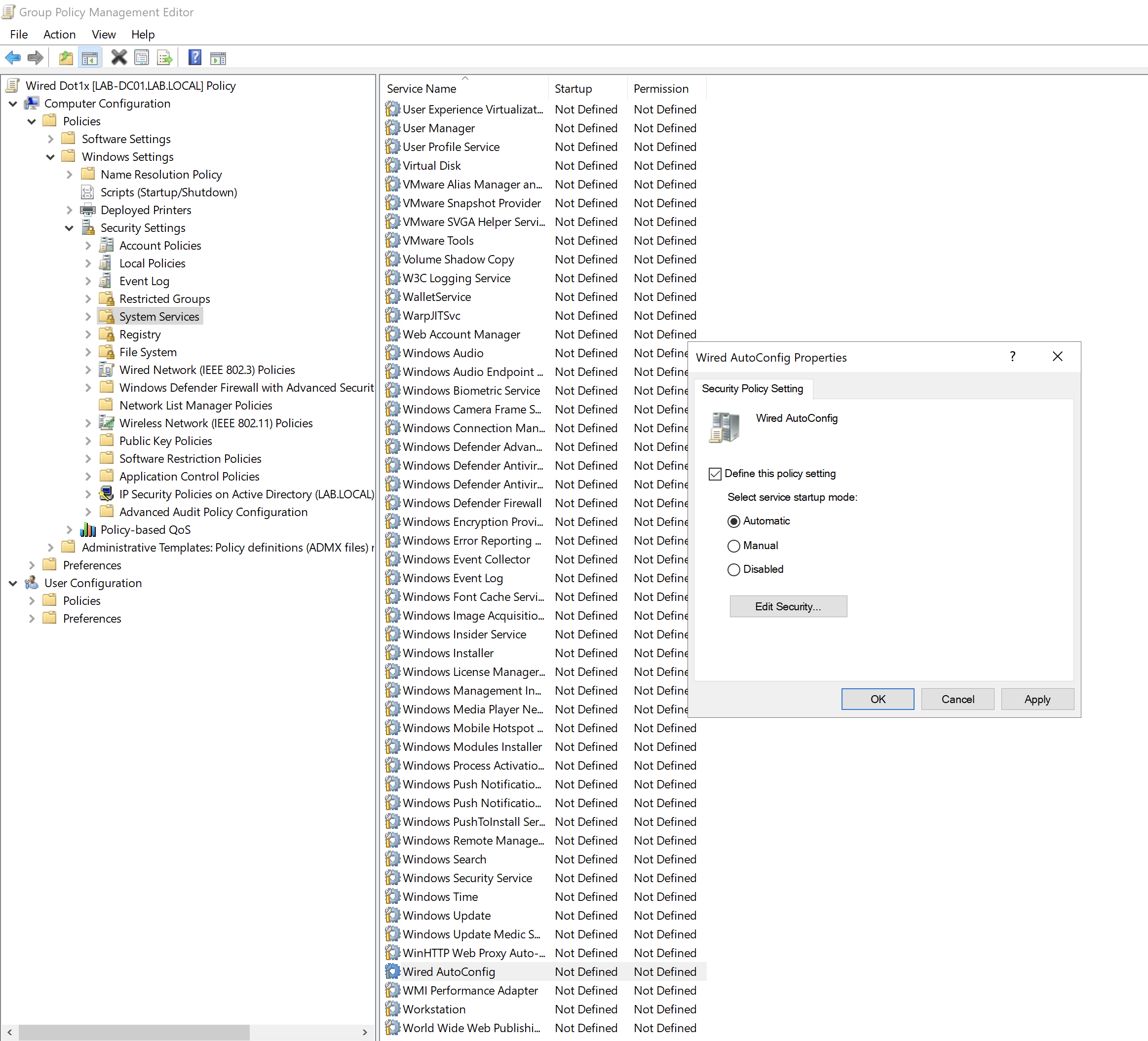1148x1041 pixels.
Task: Select the Disabled startup mode
Action: click(x=734, y=570)
